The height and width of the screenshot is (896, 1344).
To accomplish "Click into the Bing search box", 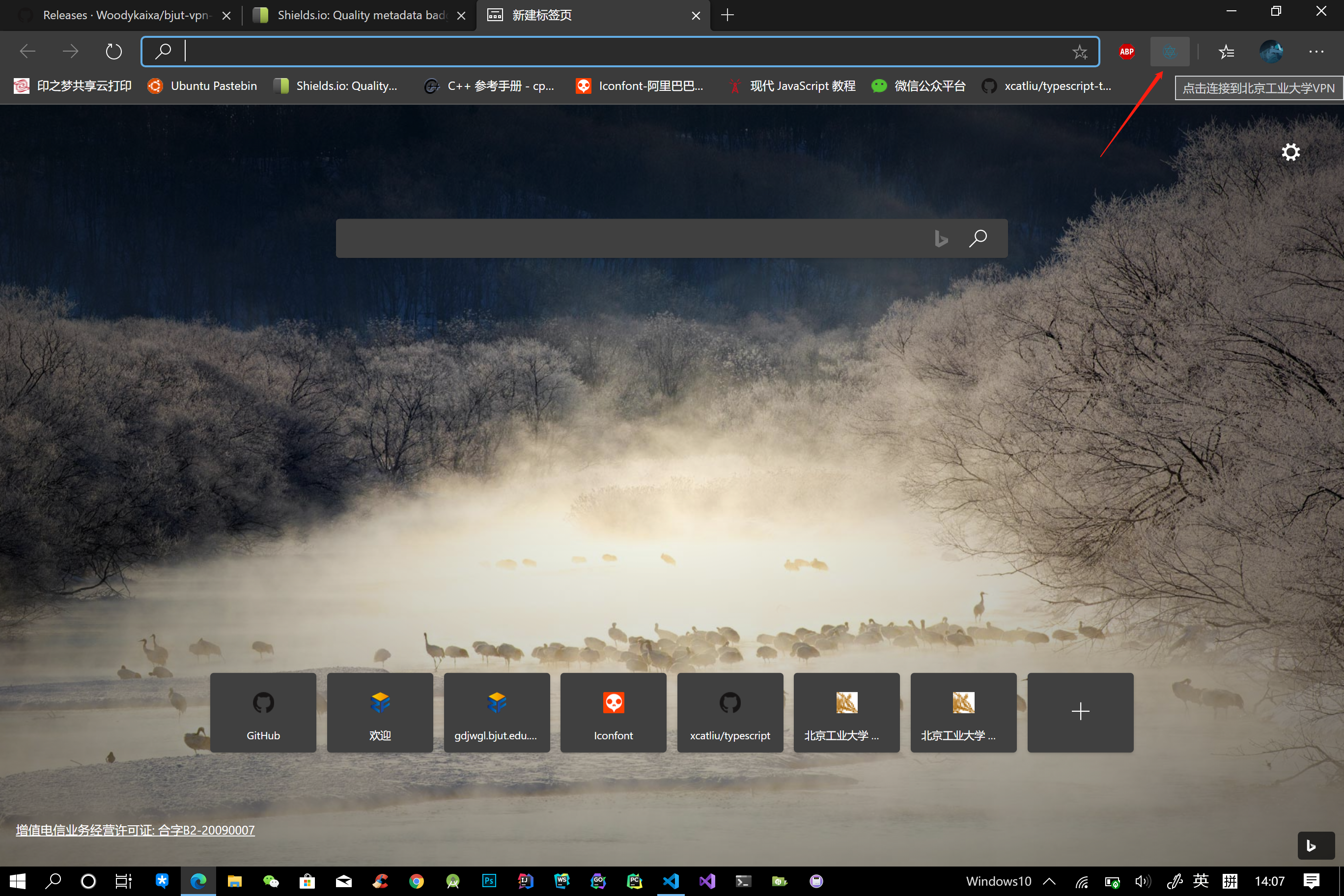I will tap(629, 238).
